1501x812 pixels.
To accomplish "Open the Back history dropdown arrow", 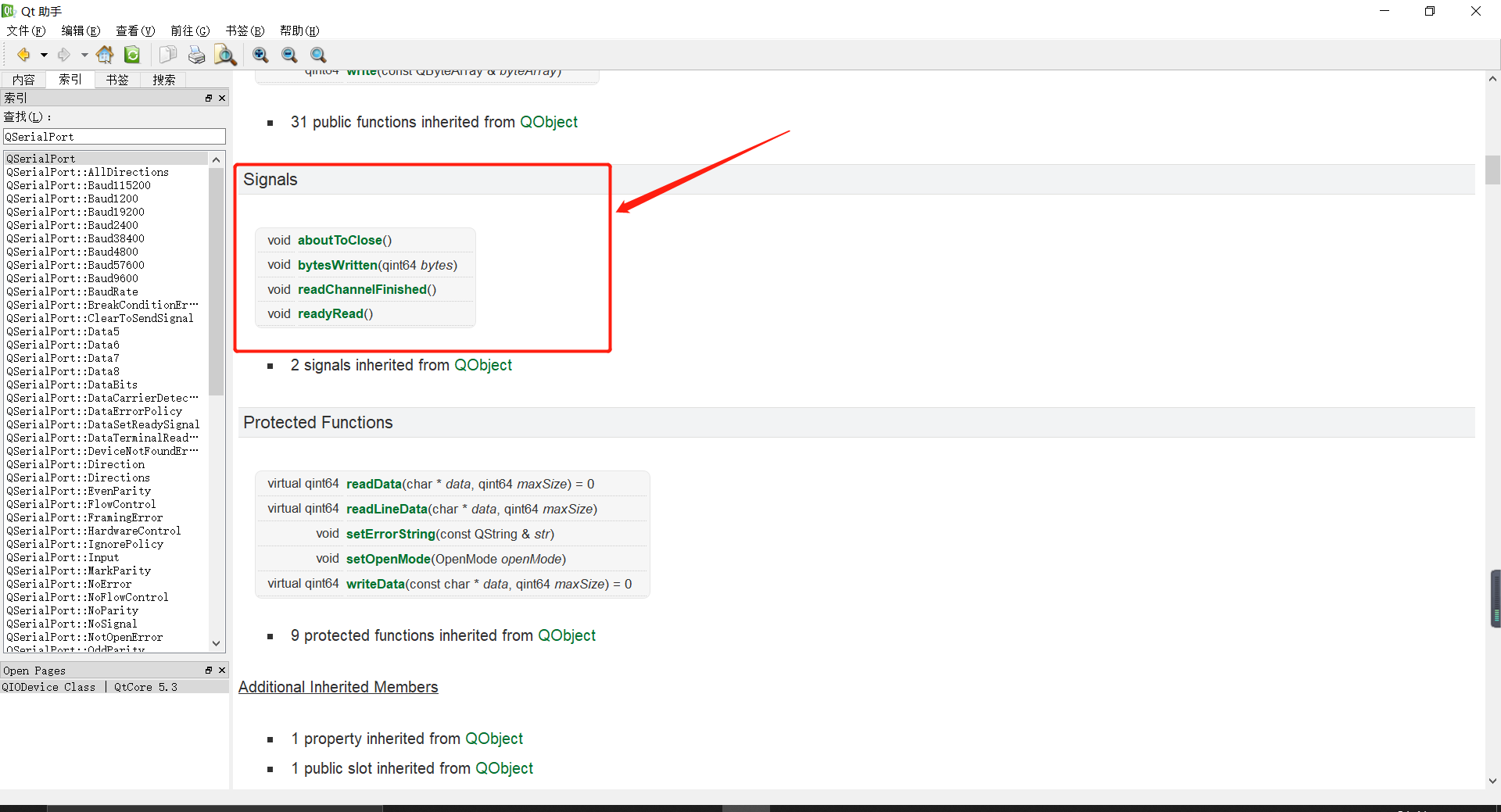I will click(x=44, y=55).
